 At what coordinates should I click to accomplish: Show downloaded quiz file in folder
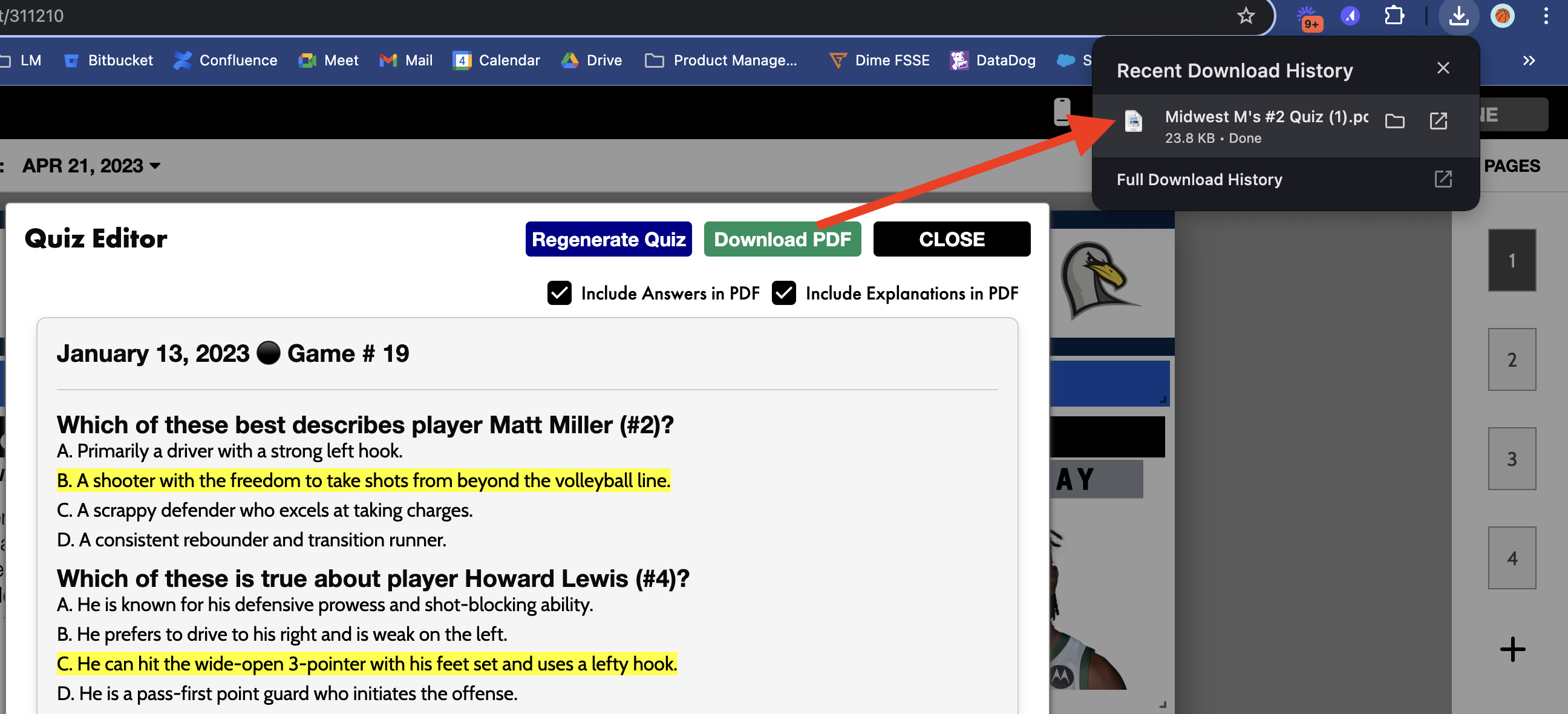pos(1394,121)
